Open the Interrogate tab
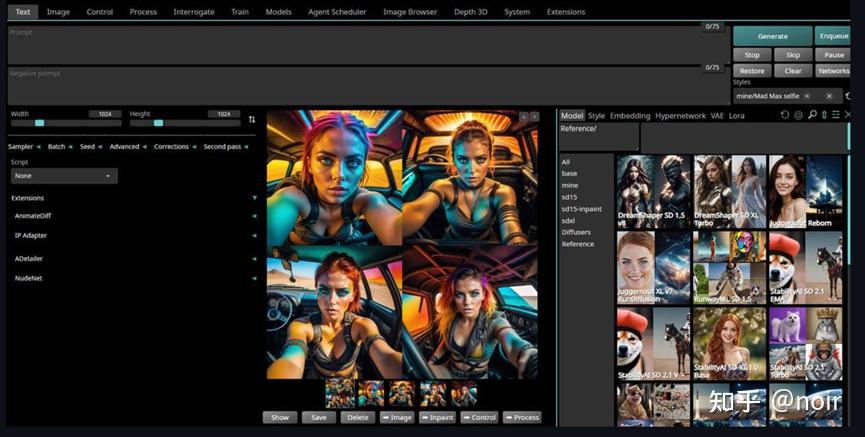Viewport: 865px width, 437px height. click(x=194, y=12)
